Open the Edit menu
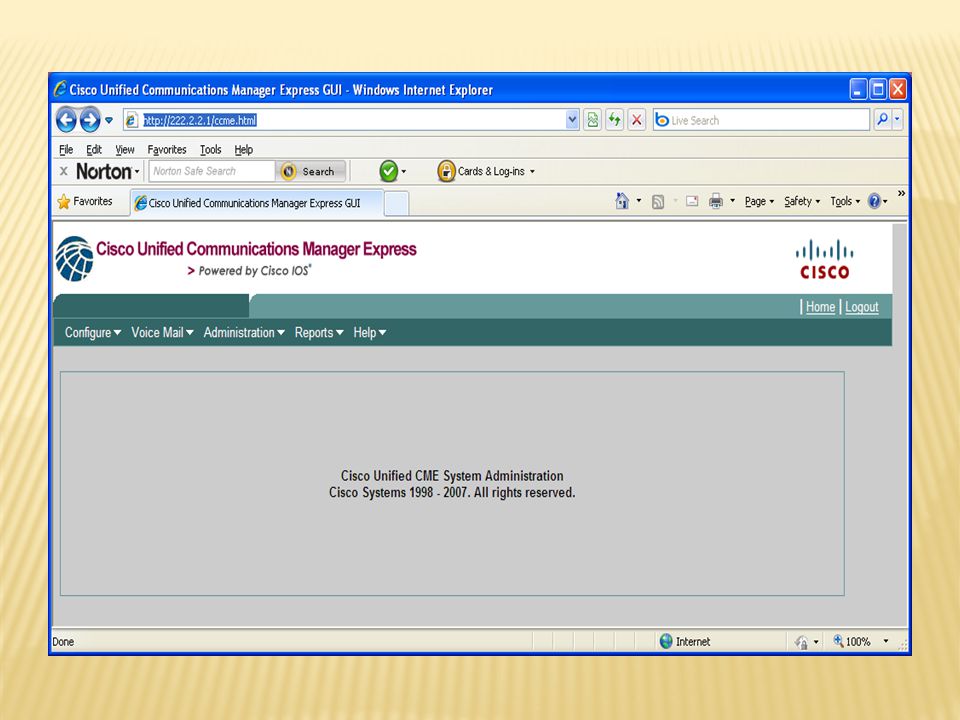Screen dimensions: 960x720 pos(94,149)
